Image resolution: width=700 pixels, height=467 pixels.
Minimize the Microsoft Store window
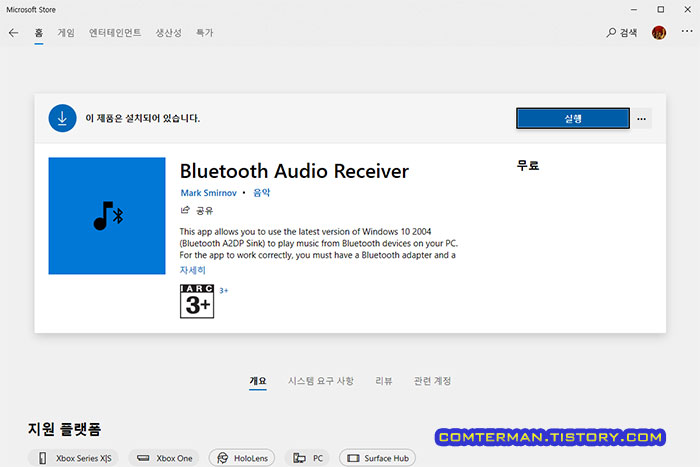click(633, 9)
